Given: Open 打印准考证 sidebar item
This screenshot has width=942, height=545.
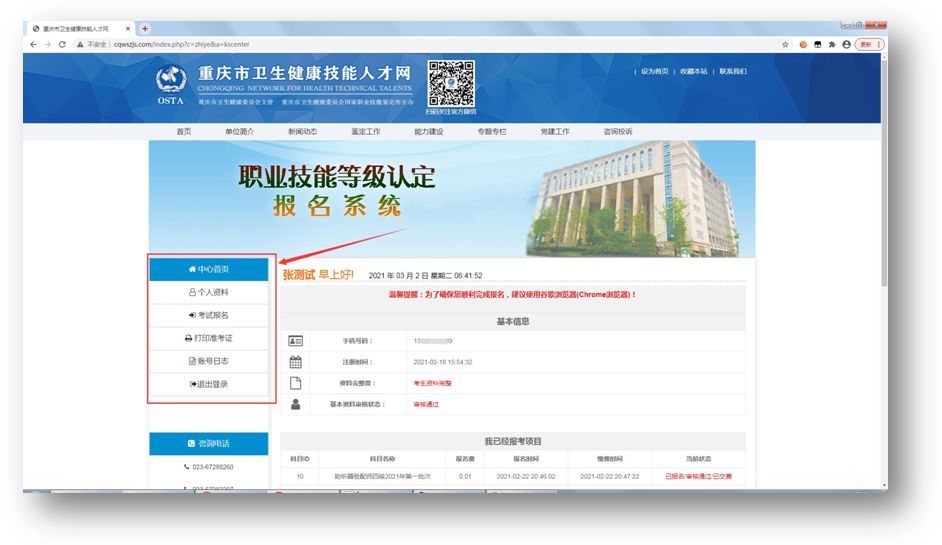Looking at the screenshot, I should click(209, 338).
